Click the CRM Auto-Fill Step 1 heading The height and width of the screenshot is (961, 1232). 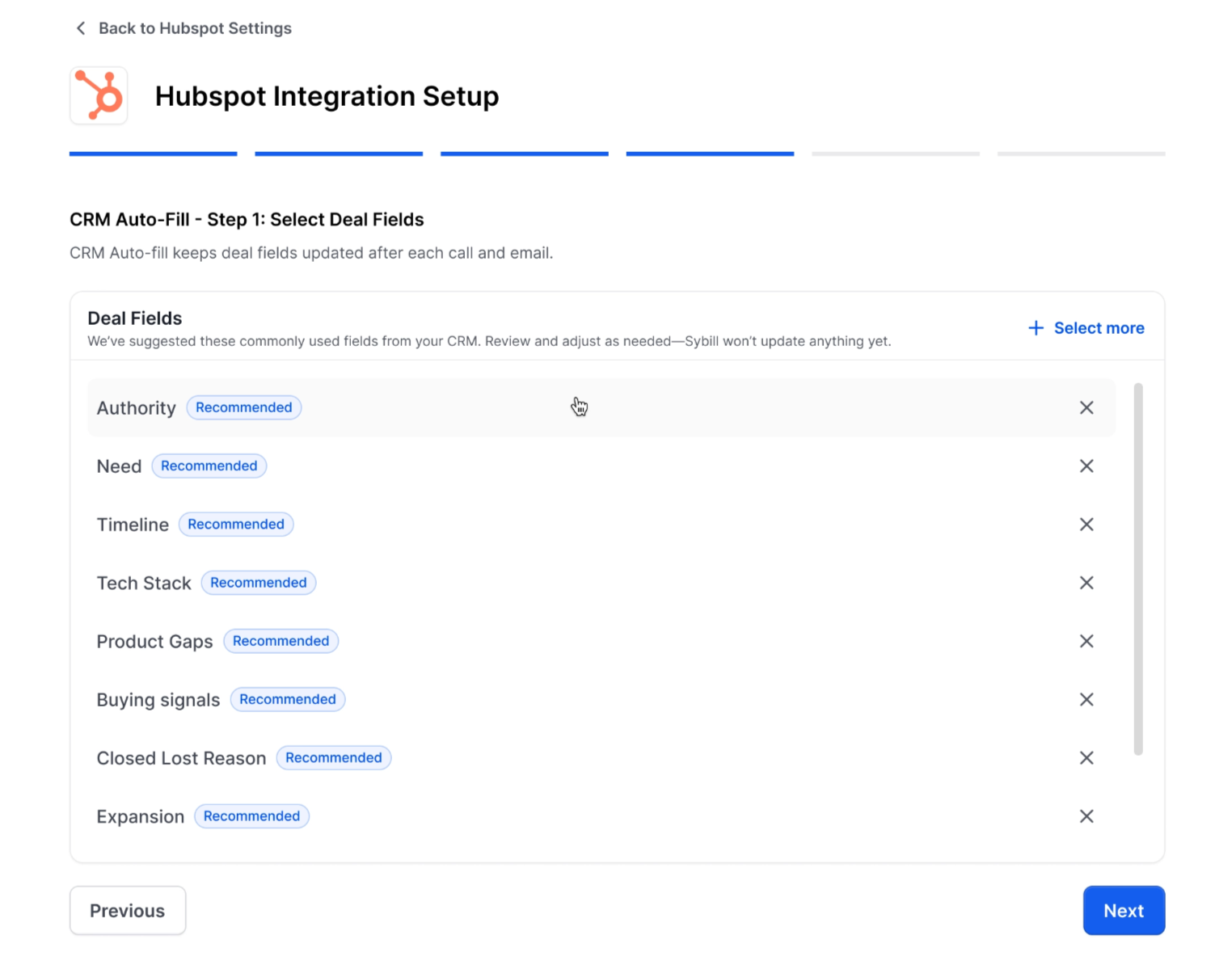pyautogui.click(x=247, y=220)
